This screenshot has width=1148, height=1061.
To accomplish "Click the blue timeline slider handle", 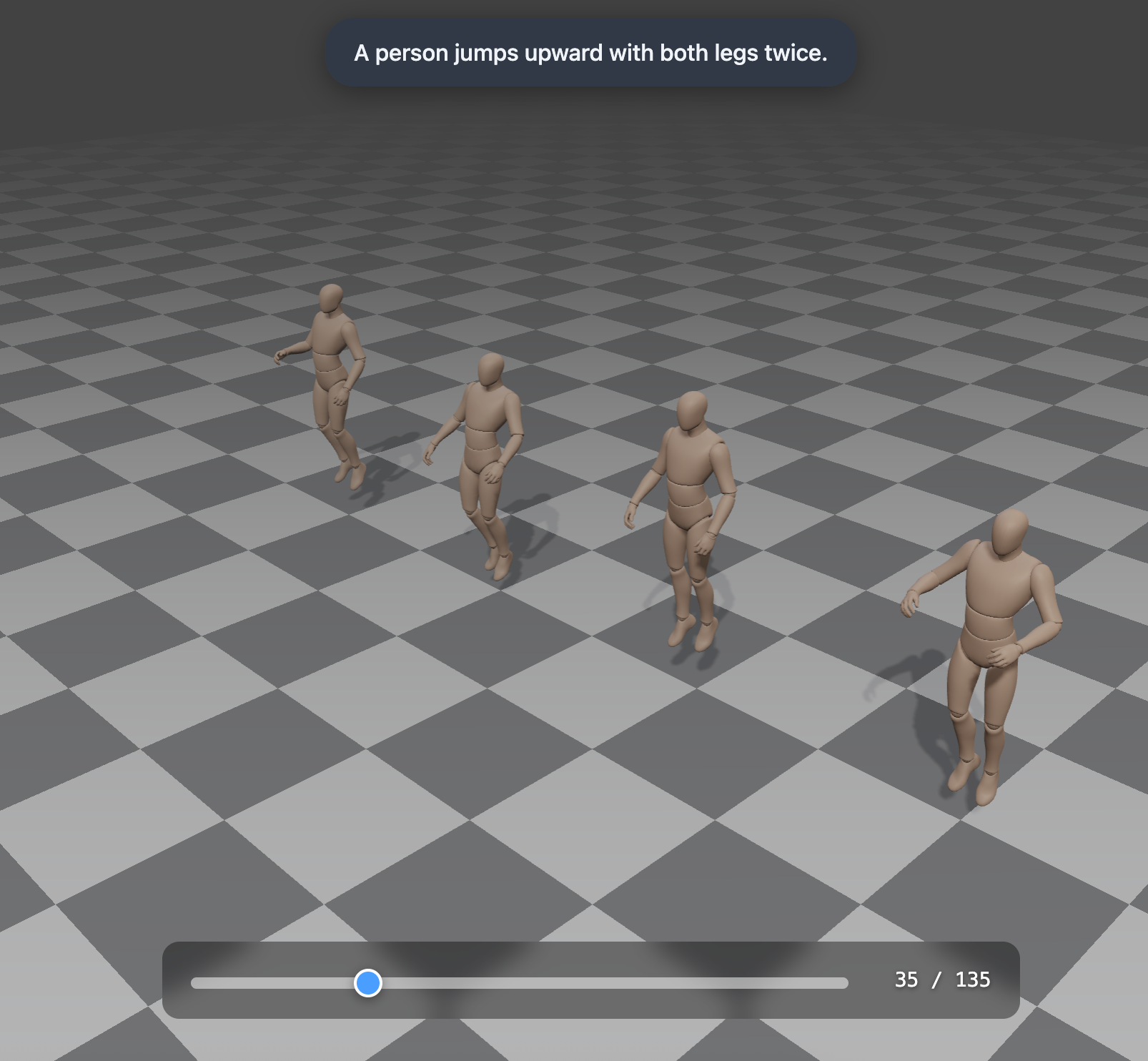I will click(x=368, y=982).
